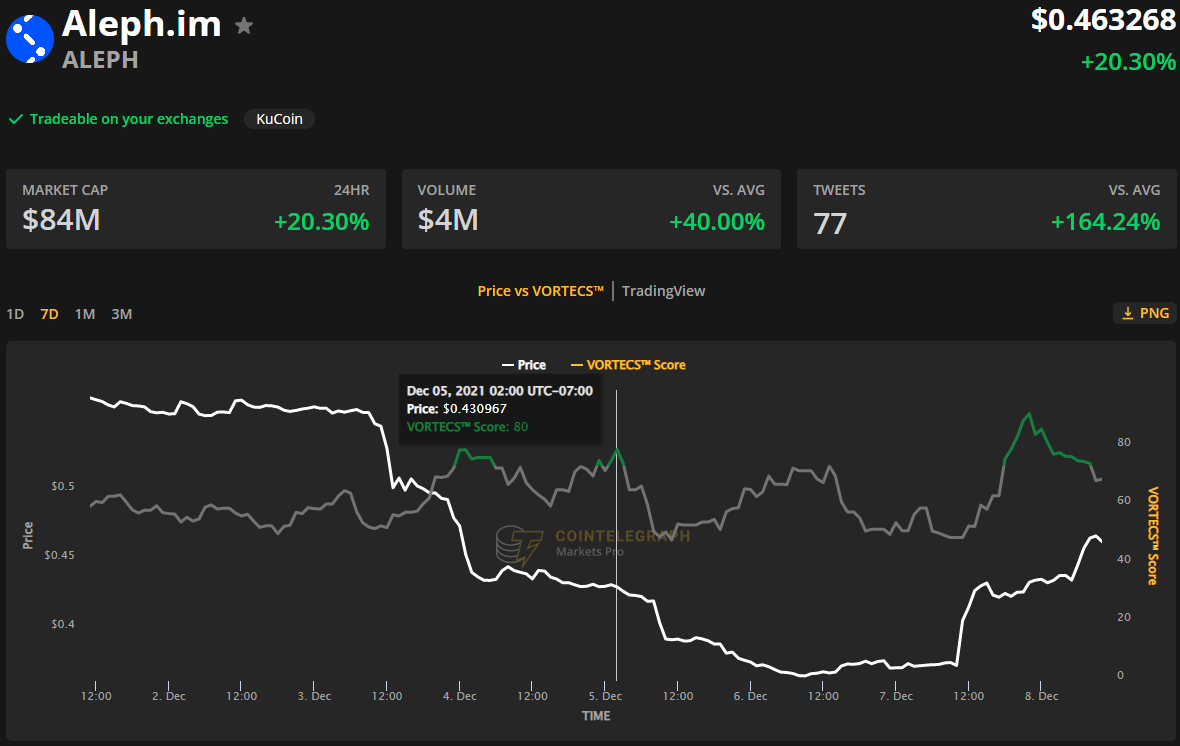The image size is (1180, 746).
Task: Click the download arrow in the PNG button
Action: [1126, 312]
